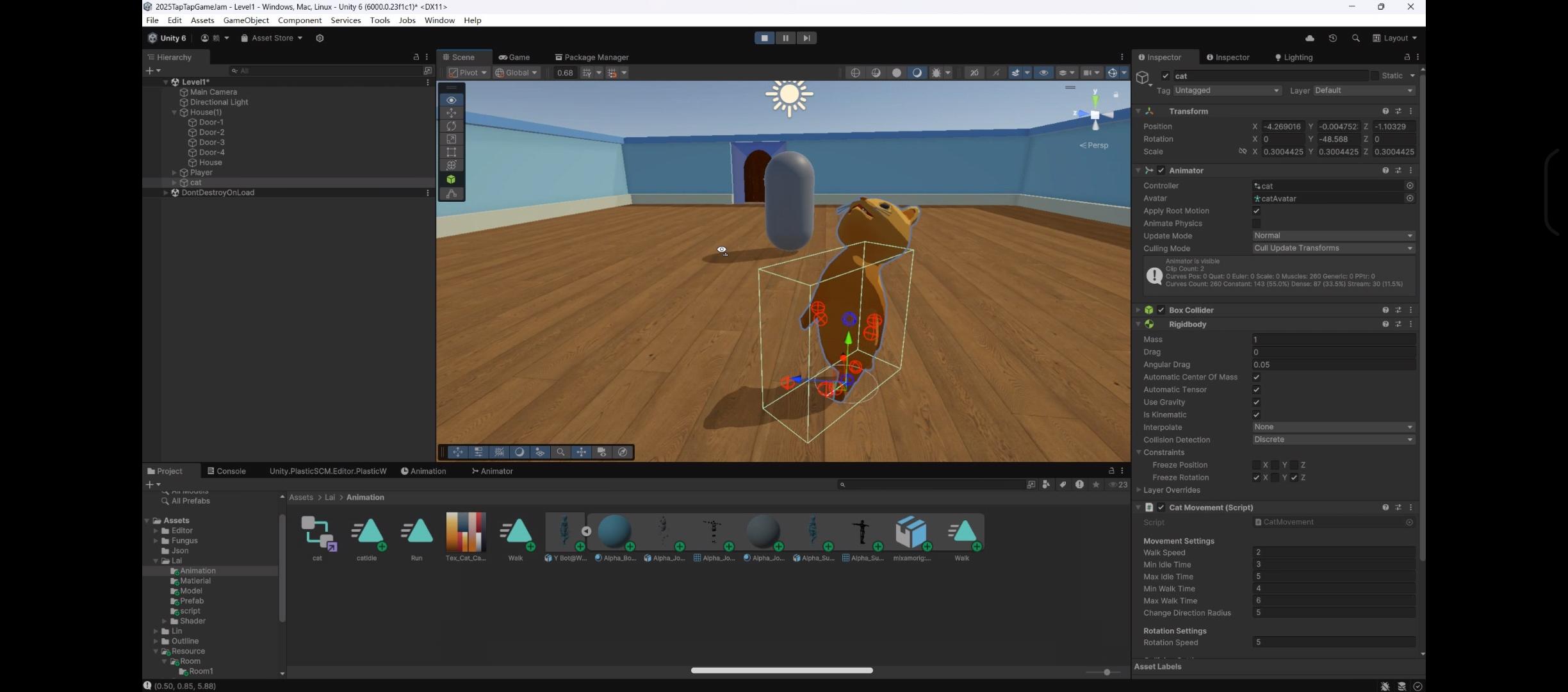Open the Layout dropdown
The height and width of the screenshot is (692, 1568).
pos(1394,38)
